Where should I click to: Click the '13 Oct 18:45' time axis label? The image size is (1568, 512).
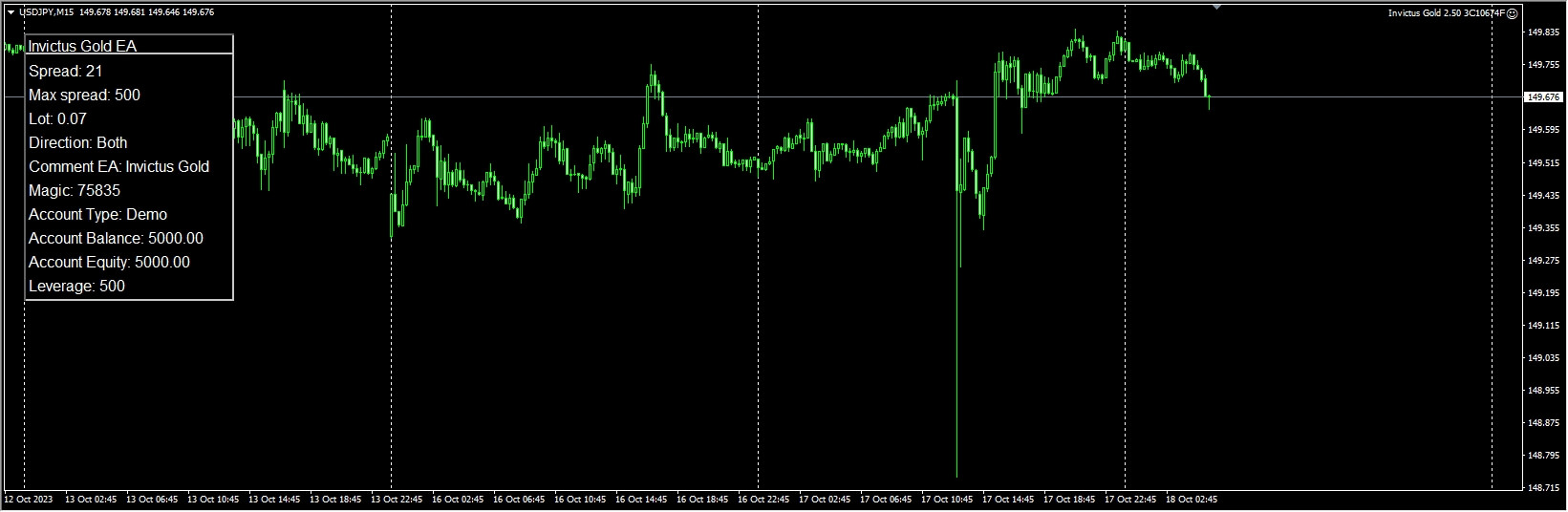pos(335,499)
